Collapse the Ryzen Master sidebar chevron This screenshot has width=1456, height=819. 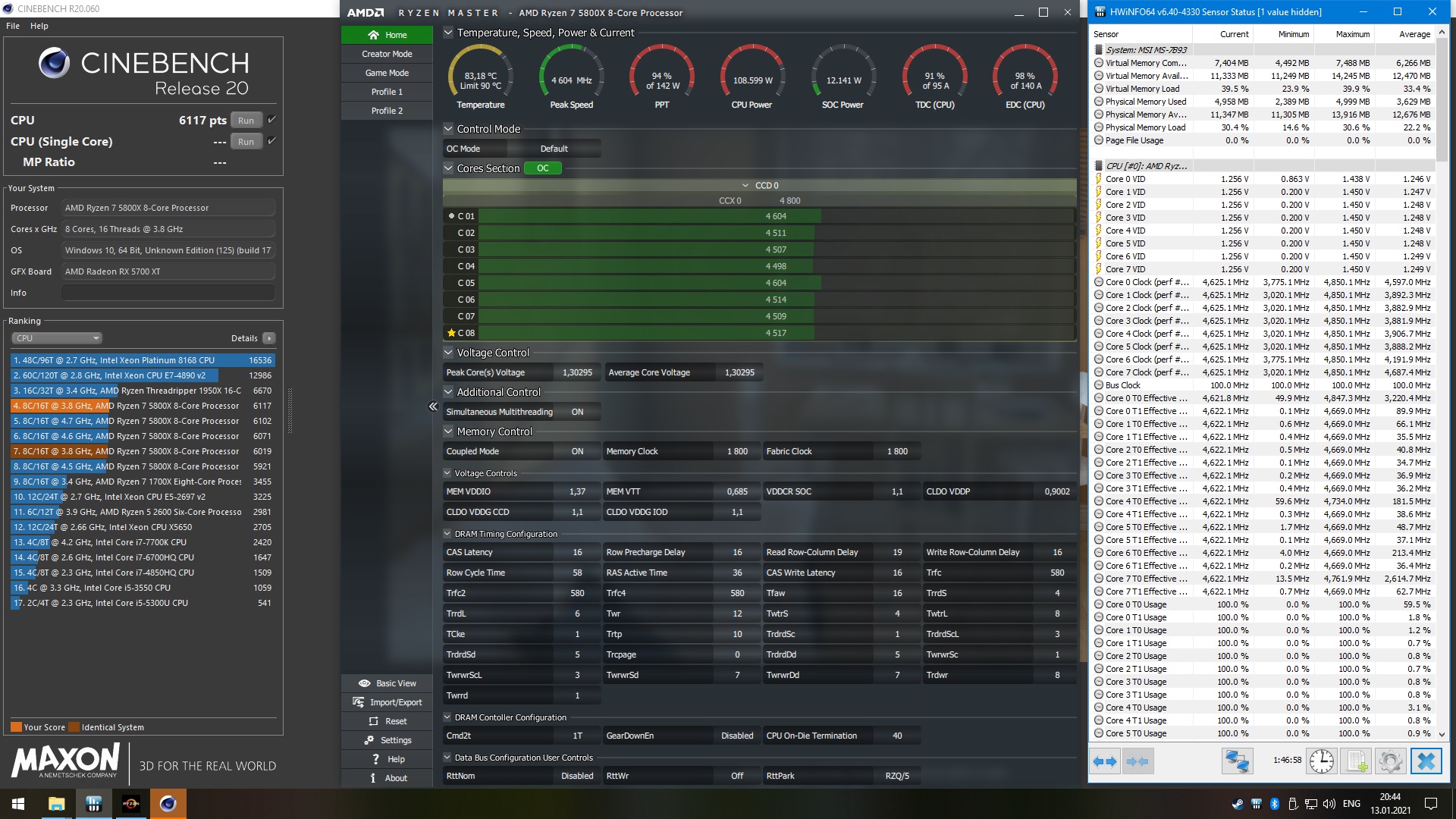pos(433,406)
